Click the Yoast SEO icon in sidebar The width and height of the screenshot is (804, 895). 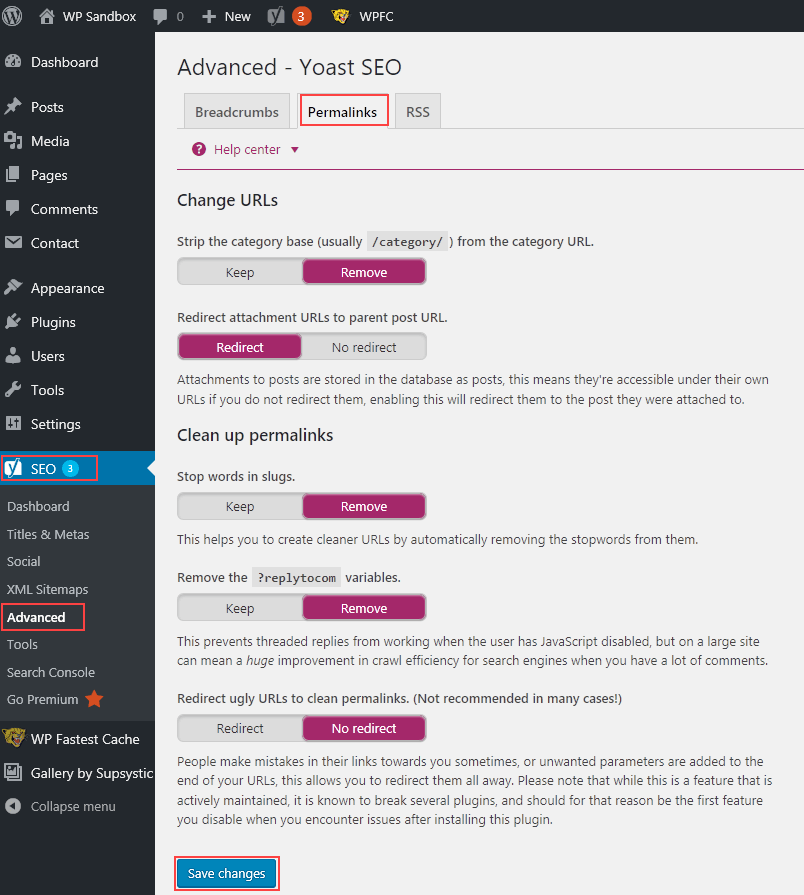13,468
